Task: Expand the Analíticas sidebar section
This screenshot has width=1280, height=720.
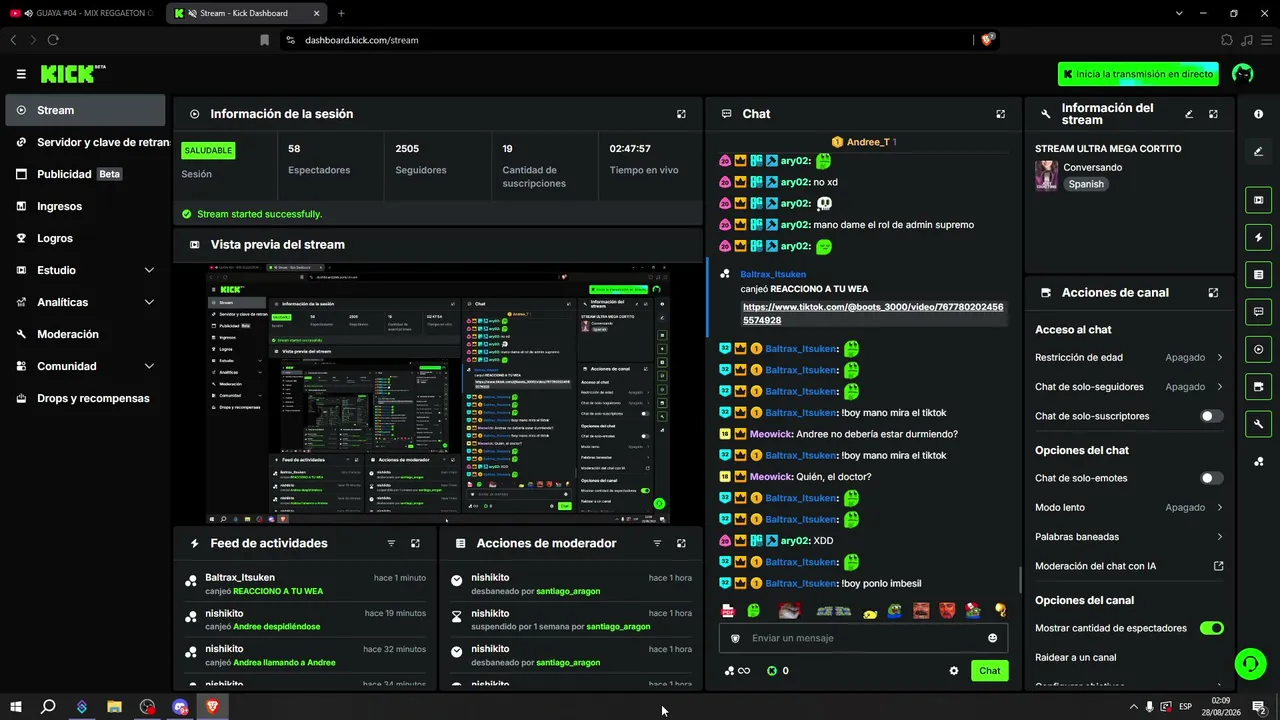Action: 149,302
